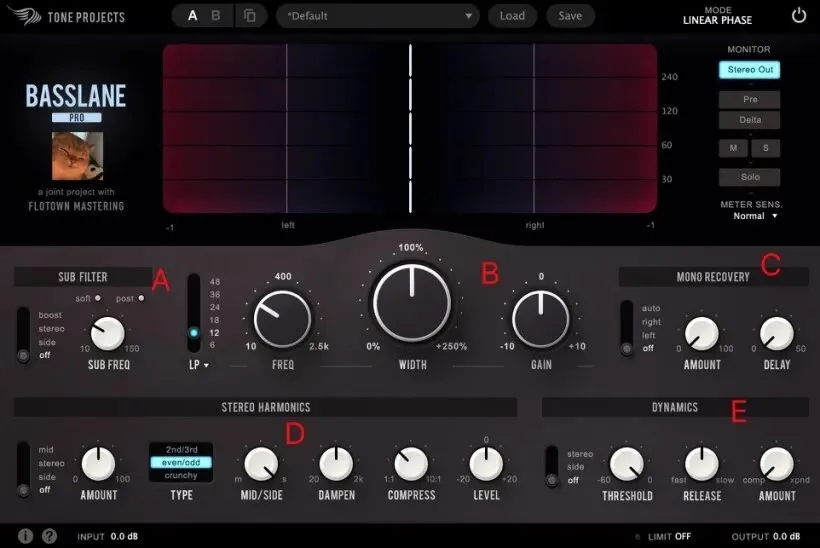The width and height of the screenshot is (820, 548).
Task: Set sub filter mode to side
Action: [x=47, y=342]
